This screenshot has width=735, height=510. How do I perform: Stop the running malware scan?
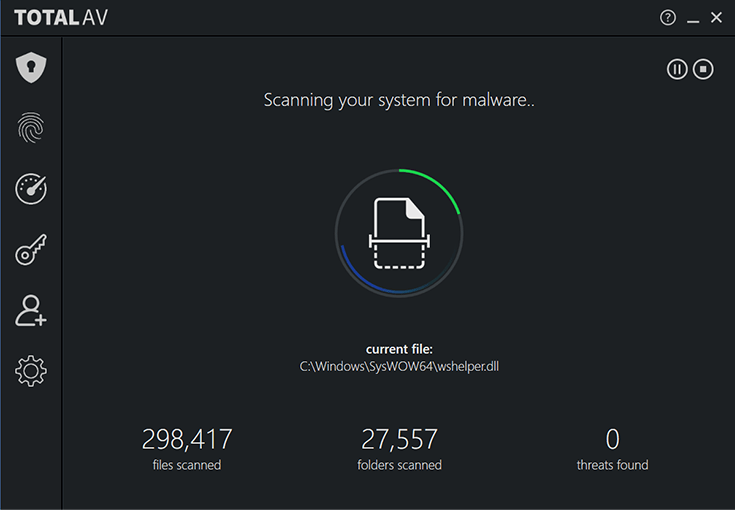click(x=703, y=69)
